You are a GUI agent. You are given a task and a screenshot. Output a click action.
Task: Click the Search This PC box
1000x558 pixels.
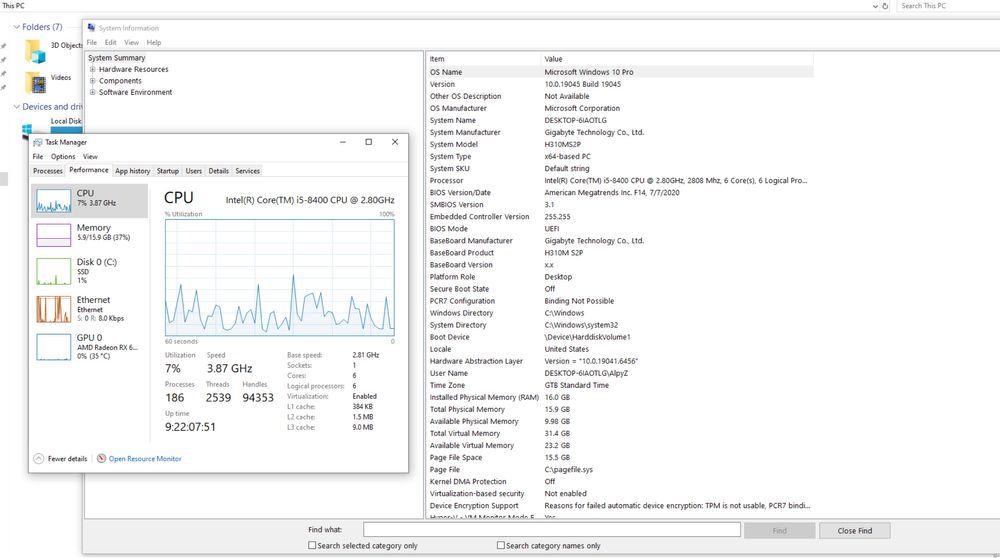[948, 6]
